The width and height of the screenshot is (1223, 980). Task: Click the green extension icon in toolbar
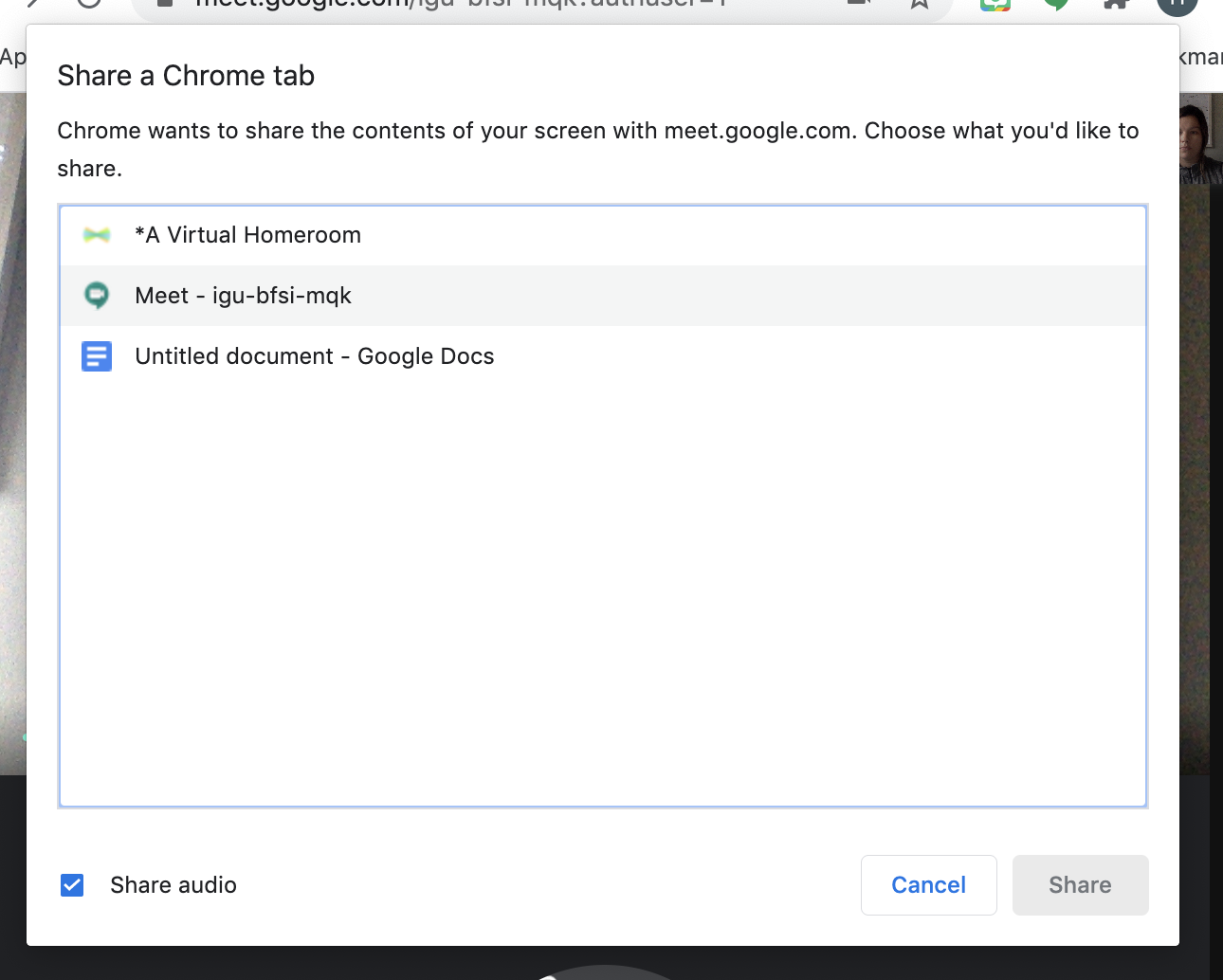pyautogui.click(x=1056, y=4)
